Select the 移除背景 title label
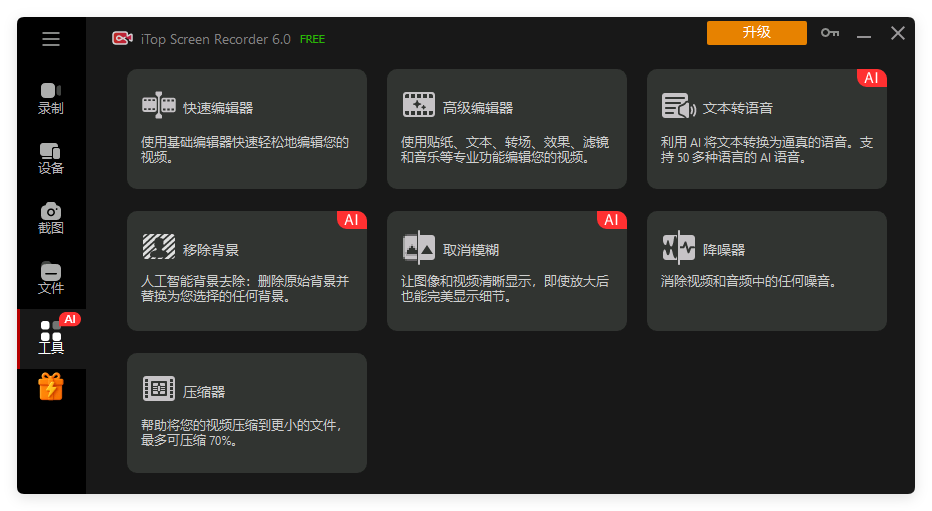The width and height of the screenshot is (932, 511). click(x=211, y=250)
